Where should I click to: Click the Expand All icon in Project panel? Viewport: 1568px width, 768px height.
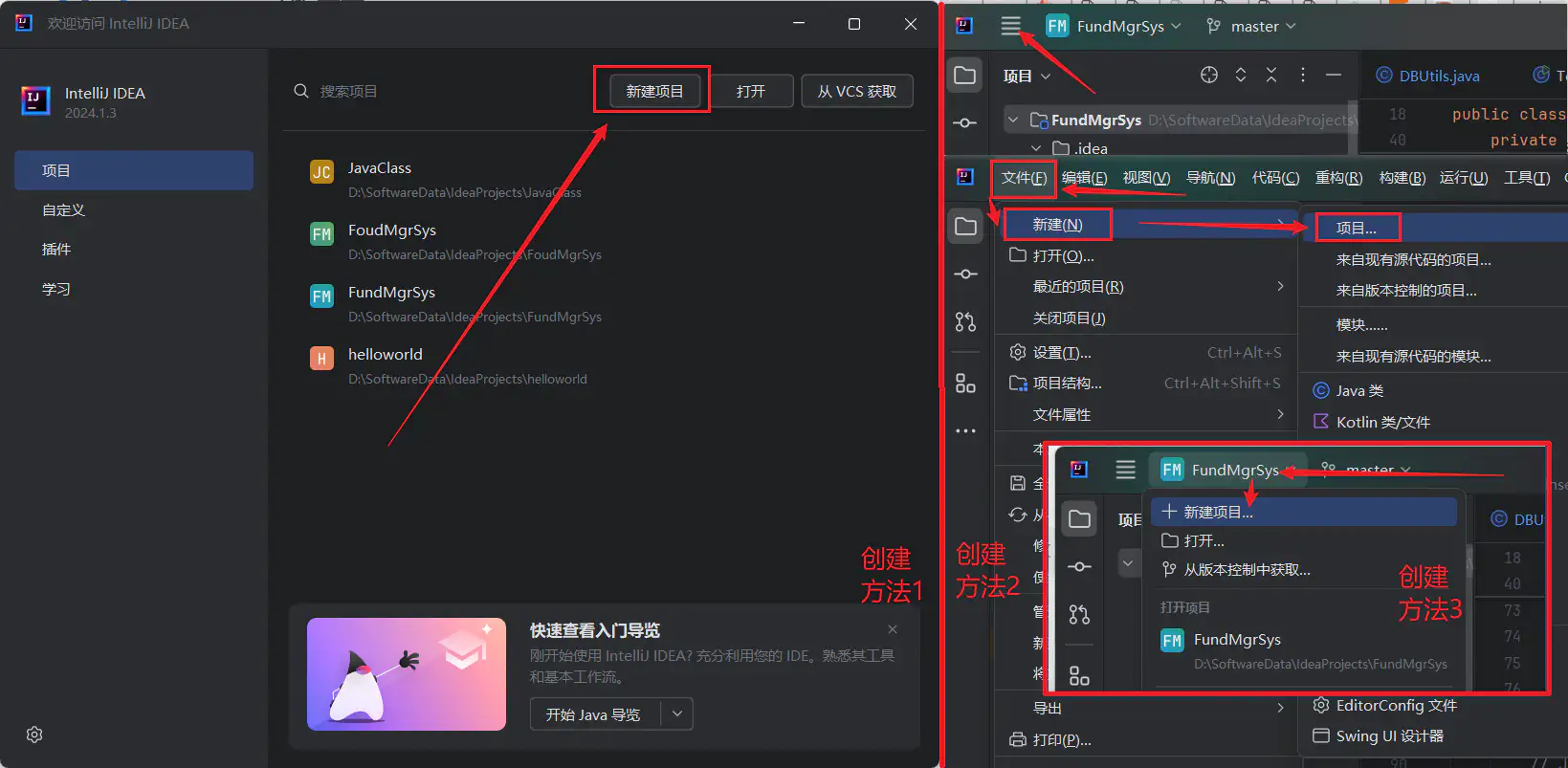point(1241,75)
